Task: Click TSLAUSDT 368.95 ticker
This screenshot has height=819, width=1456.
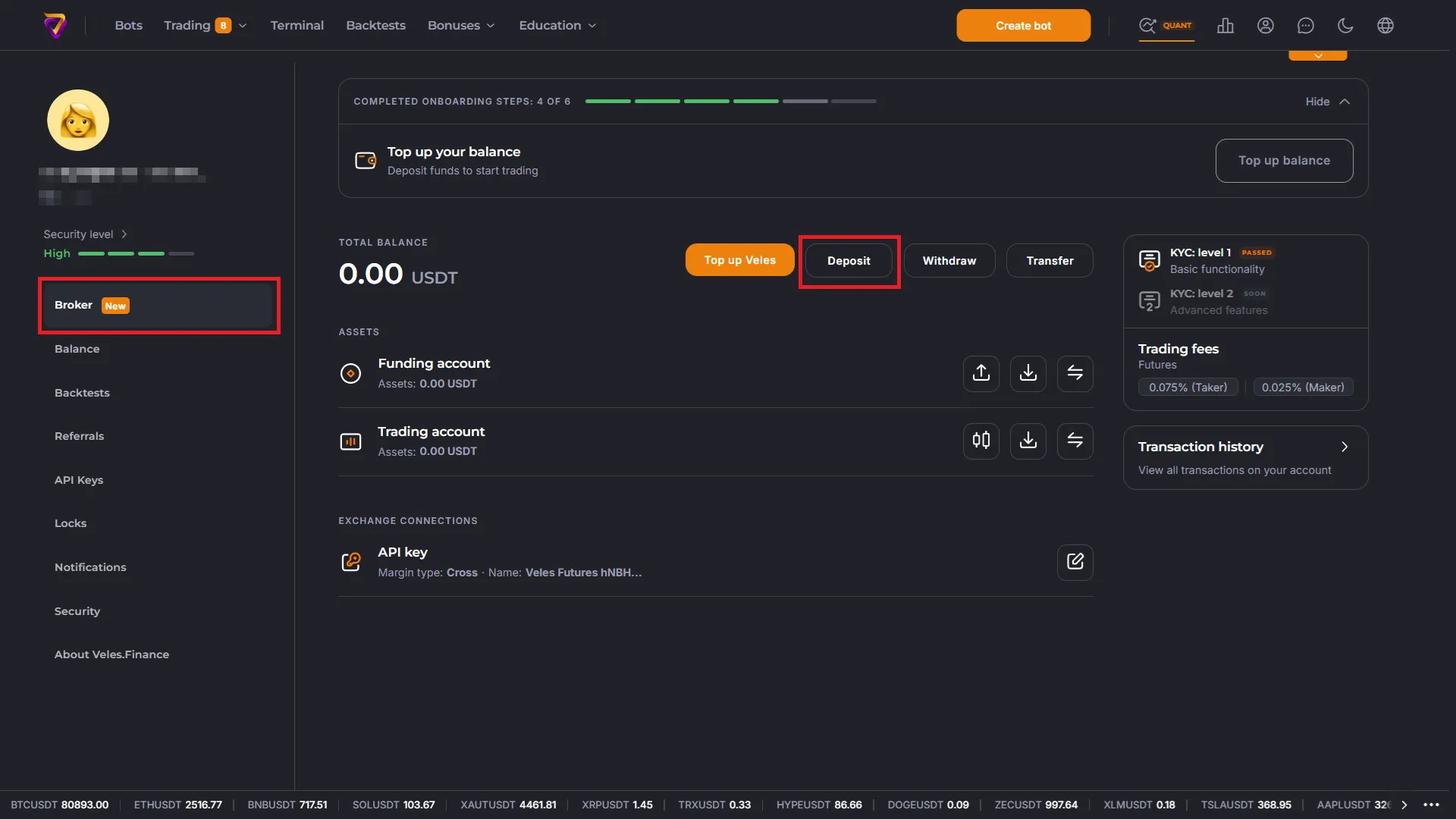Action: click(x=1246, y=805)
